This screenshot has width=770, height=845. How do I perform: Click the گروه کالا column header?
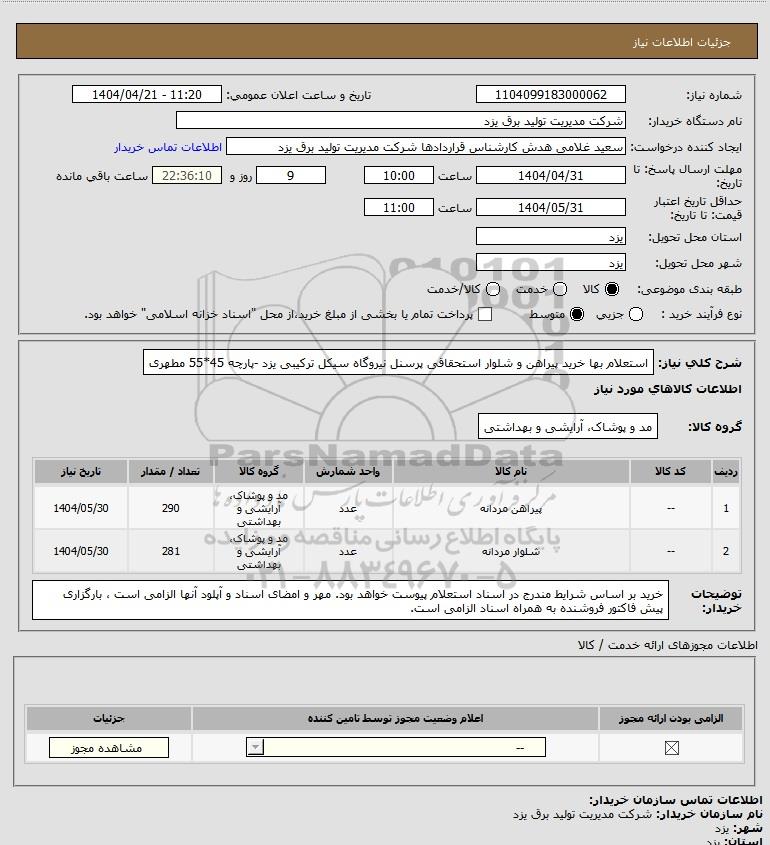(x=259, y=472)
